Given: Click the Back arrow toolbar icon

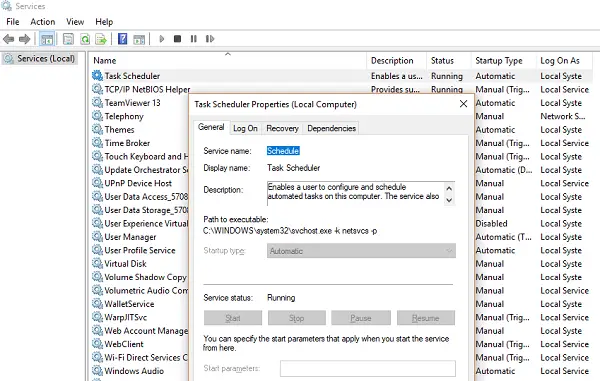Looking at the screenshot, I should [x=8, y=39].
